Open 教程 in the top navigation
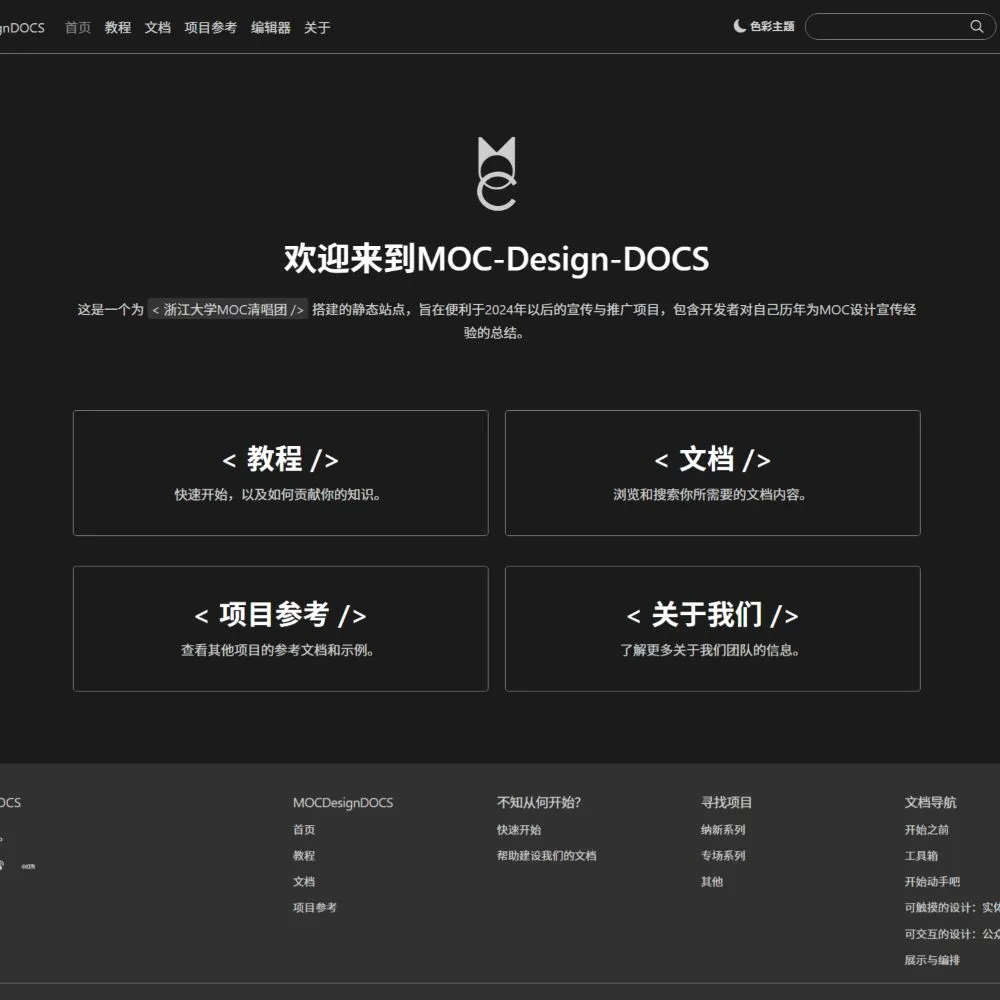The width and height of the screenshot is (1000, 1000). click(117, 28)
